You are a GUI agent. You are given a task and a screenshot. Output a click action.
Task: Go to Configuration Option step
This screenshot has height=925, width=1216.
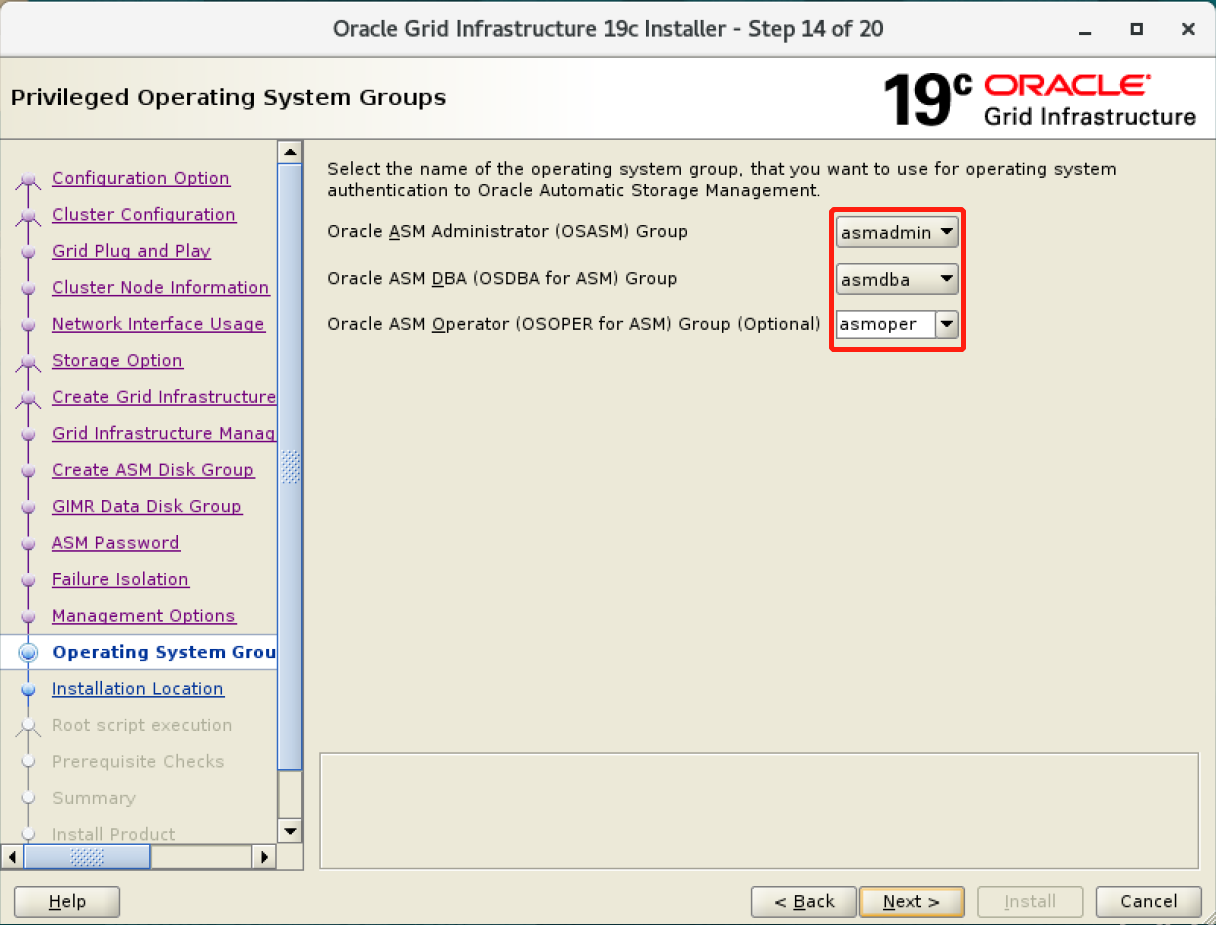pyautogui.click(x=141, y=178)
